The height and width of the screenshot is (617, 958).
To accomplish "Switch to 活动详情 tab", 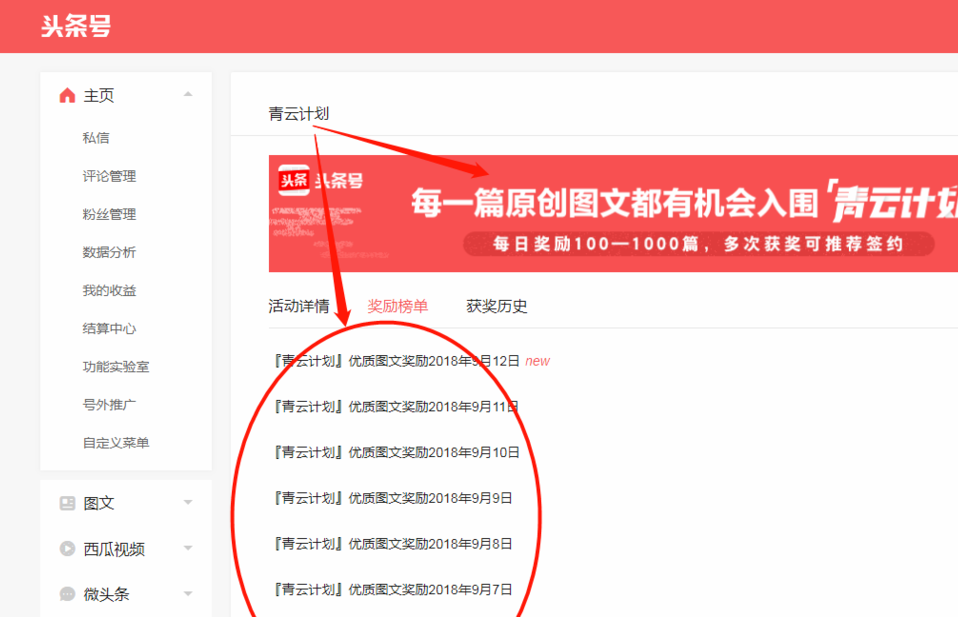I will tap(299, 306).
